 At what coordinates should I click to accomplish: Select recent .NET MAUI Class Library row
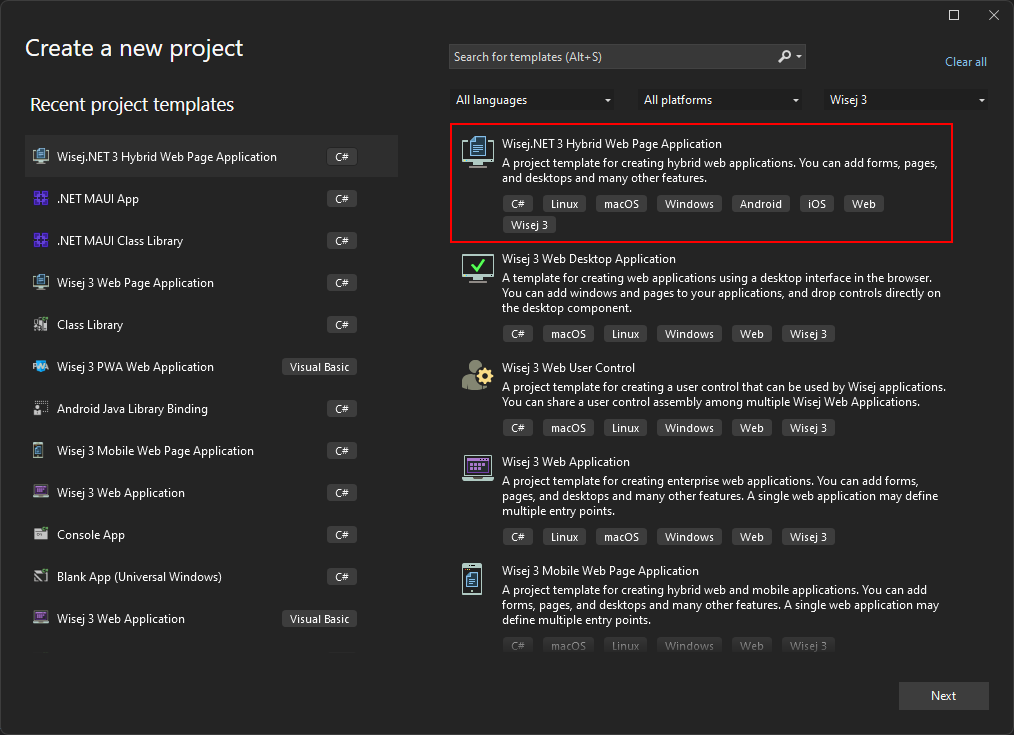pos(211,240)
